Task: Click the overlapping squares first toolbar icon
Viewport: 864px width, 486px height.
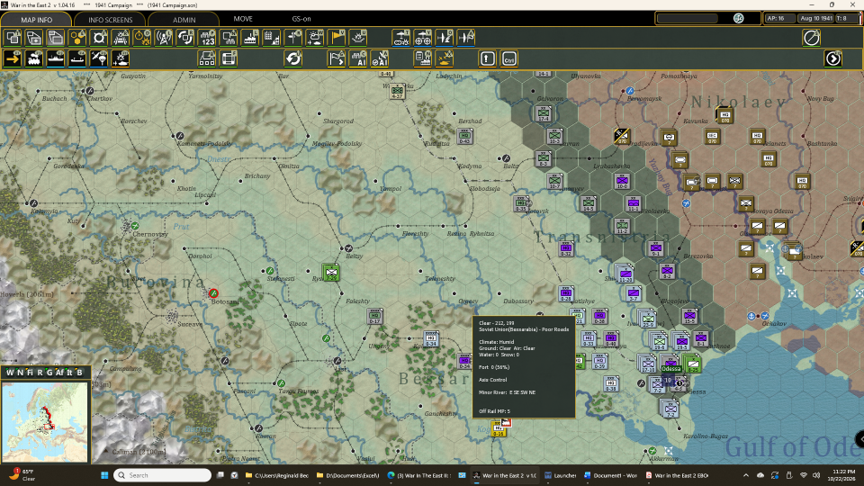Action: point(13,37)
